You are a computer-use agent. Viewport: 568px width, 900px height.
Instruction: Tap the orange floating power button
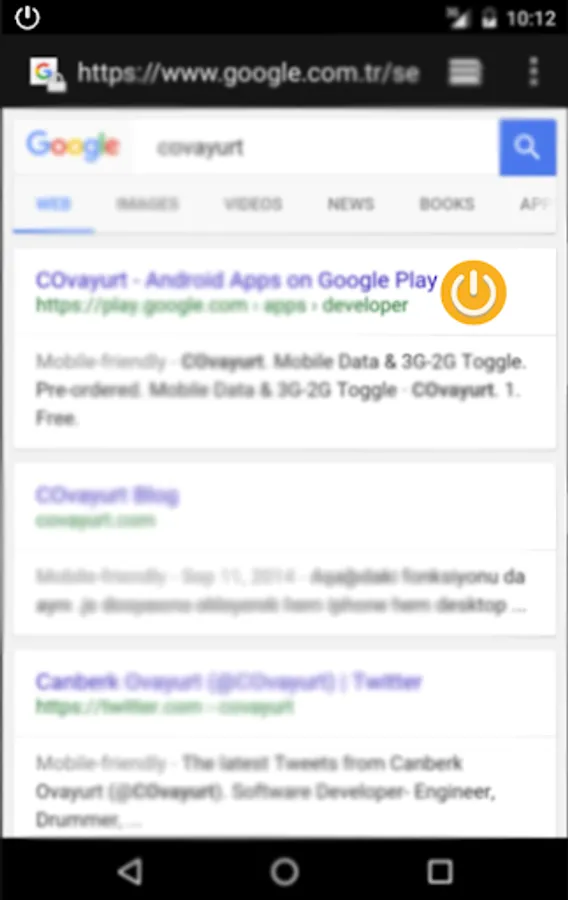(x=473, y=292)
